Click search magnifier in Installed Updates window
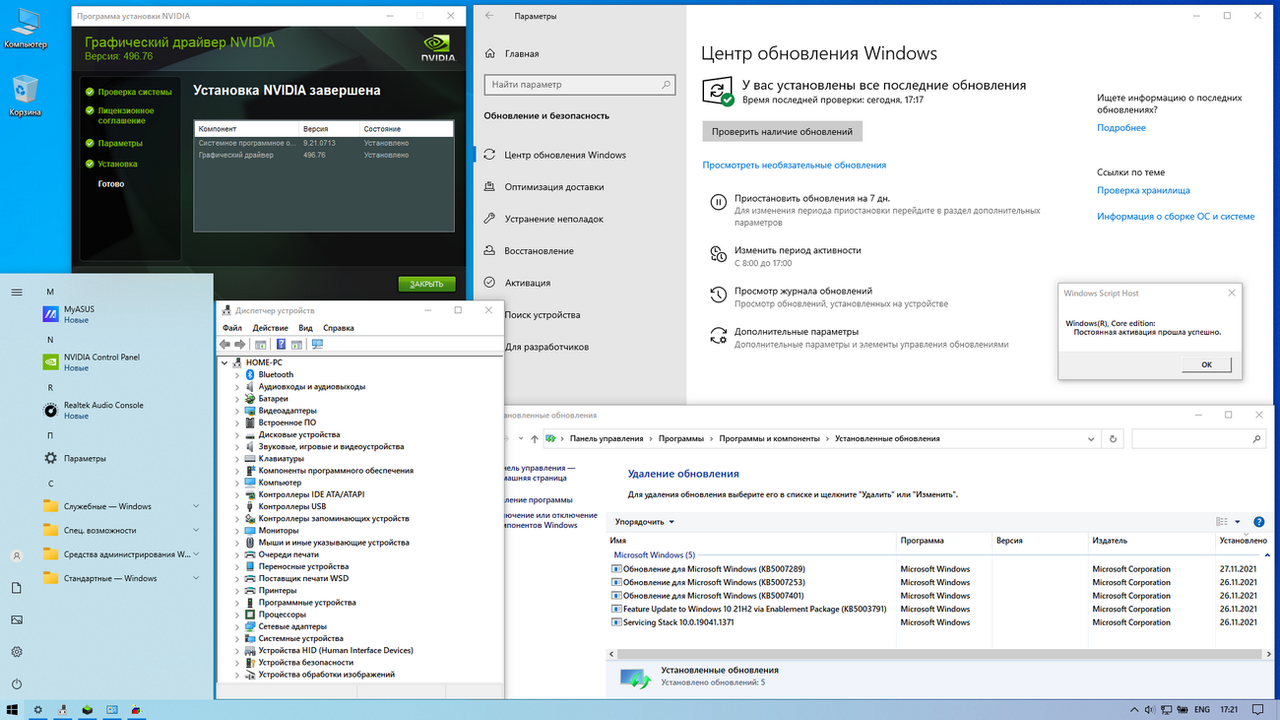 click(1257, 438)
